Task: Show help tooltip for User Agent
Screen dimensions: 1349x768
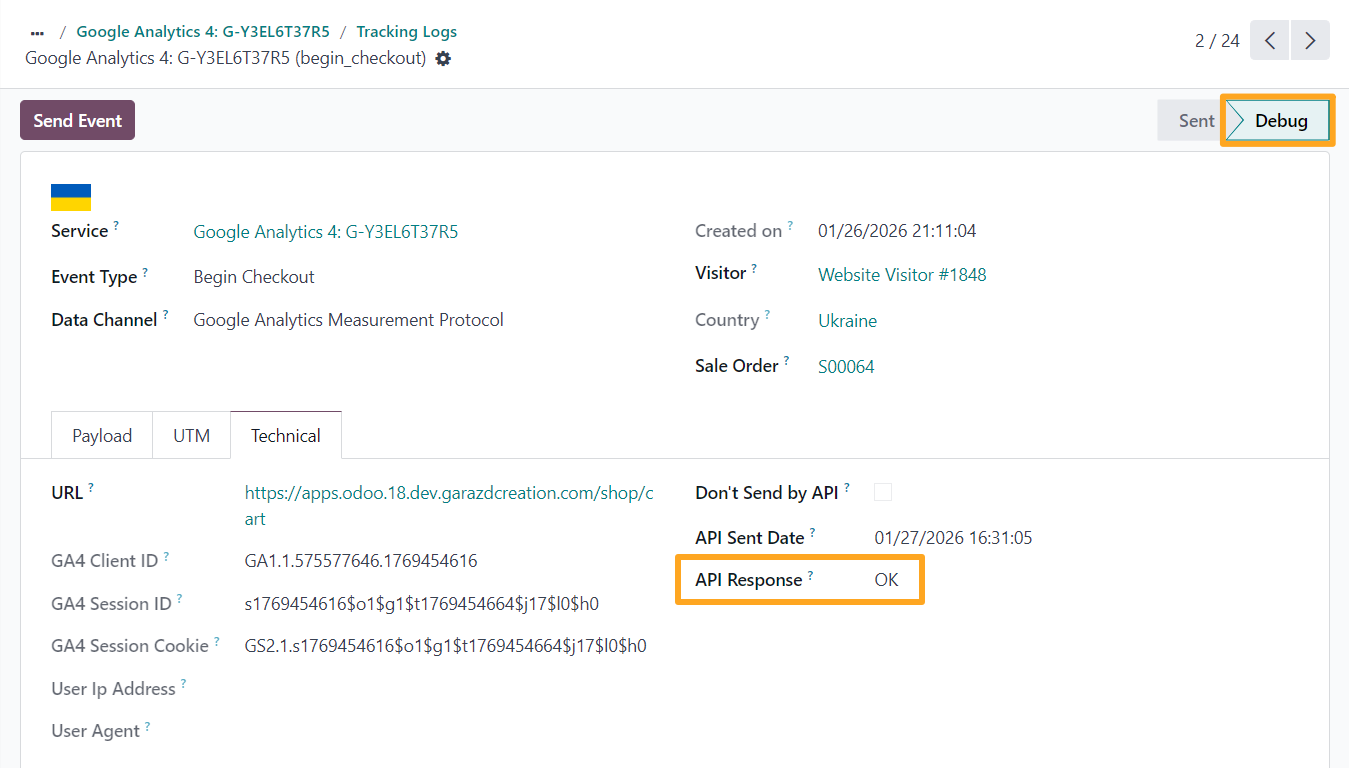Action: pyautogui.click(x=147, y=726)
